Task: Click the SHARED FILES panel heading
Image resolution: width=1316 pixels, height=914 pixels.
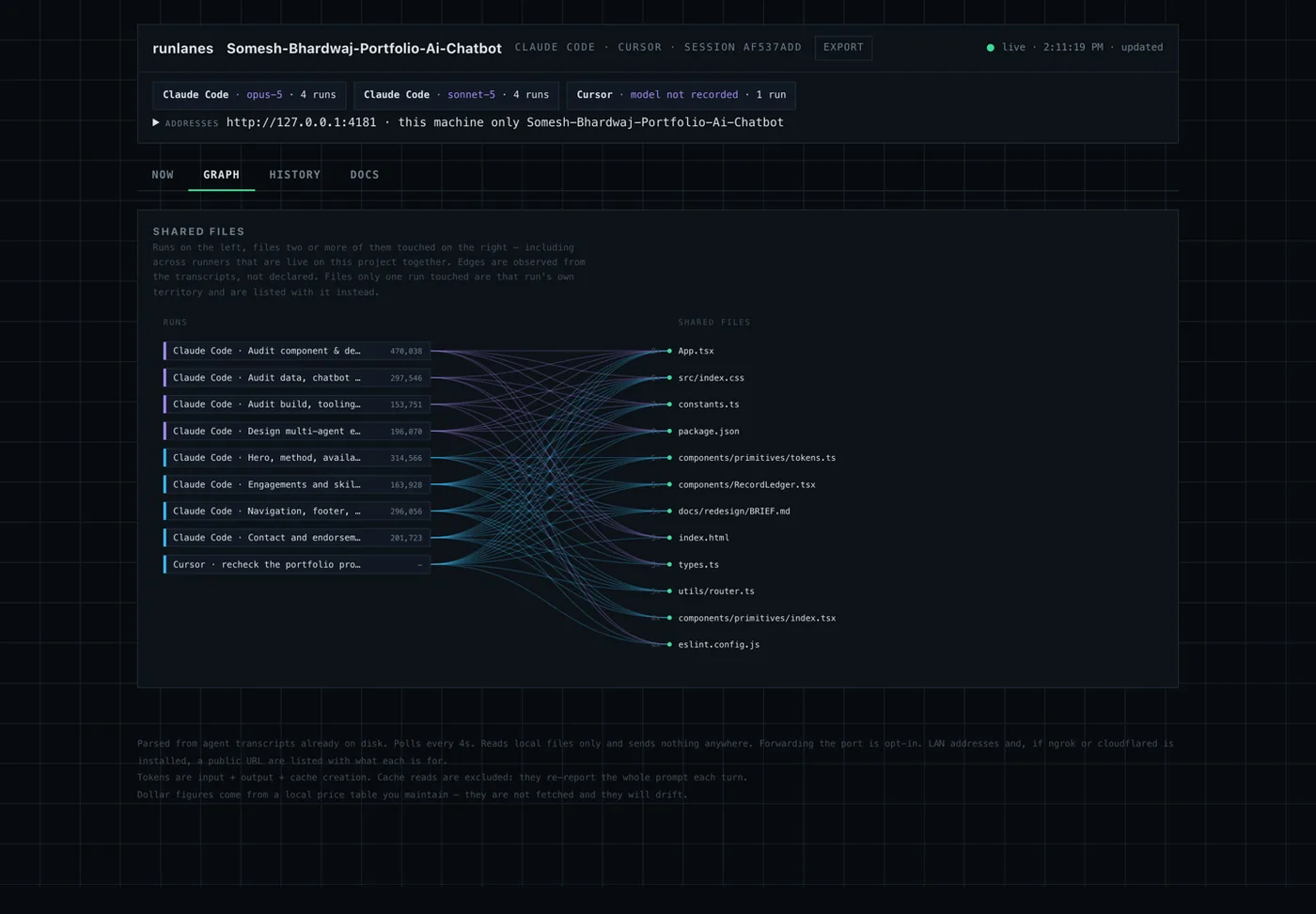Action: point(198,231)
